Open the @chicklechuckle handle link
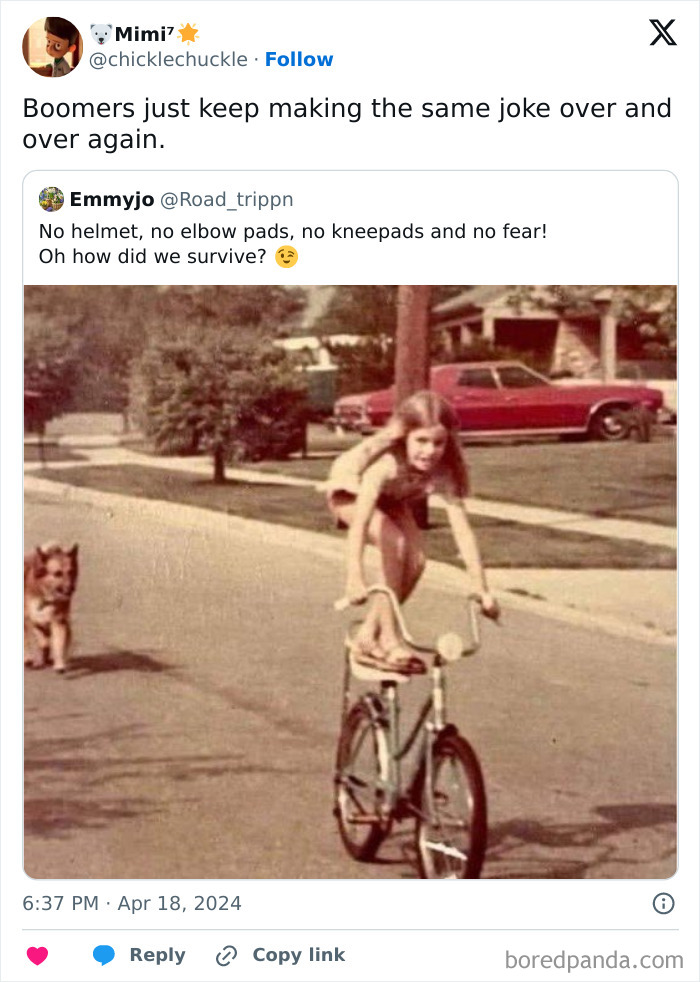 (168, 59)
